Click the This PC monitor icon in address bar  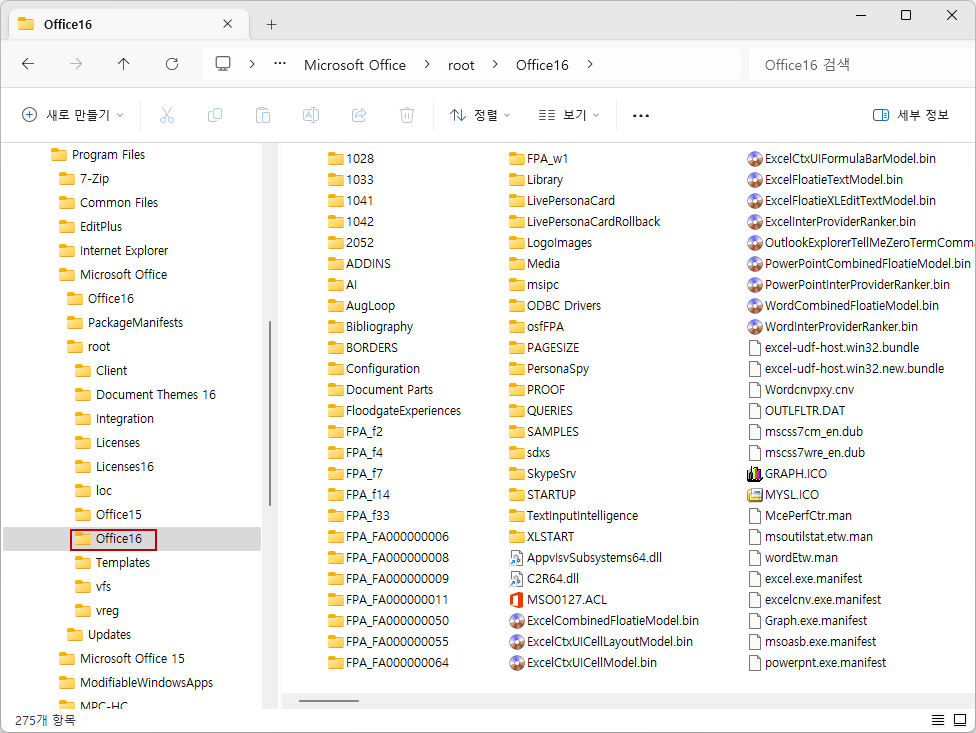pos(223,64)
